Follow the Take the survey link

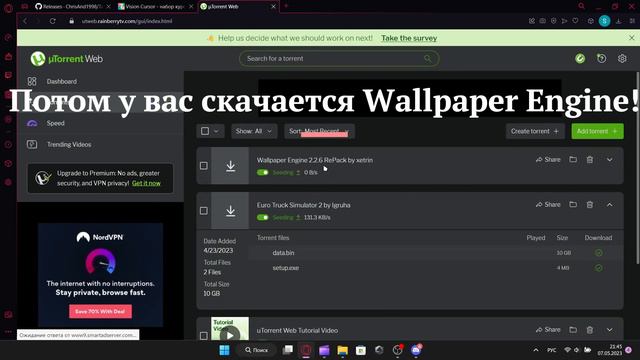click(x=409, y=38)
